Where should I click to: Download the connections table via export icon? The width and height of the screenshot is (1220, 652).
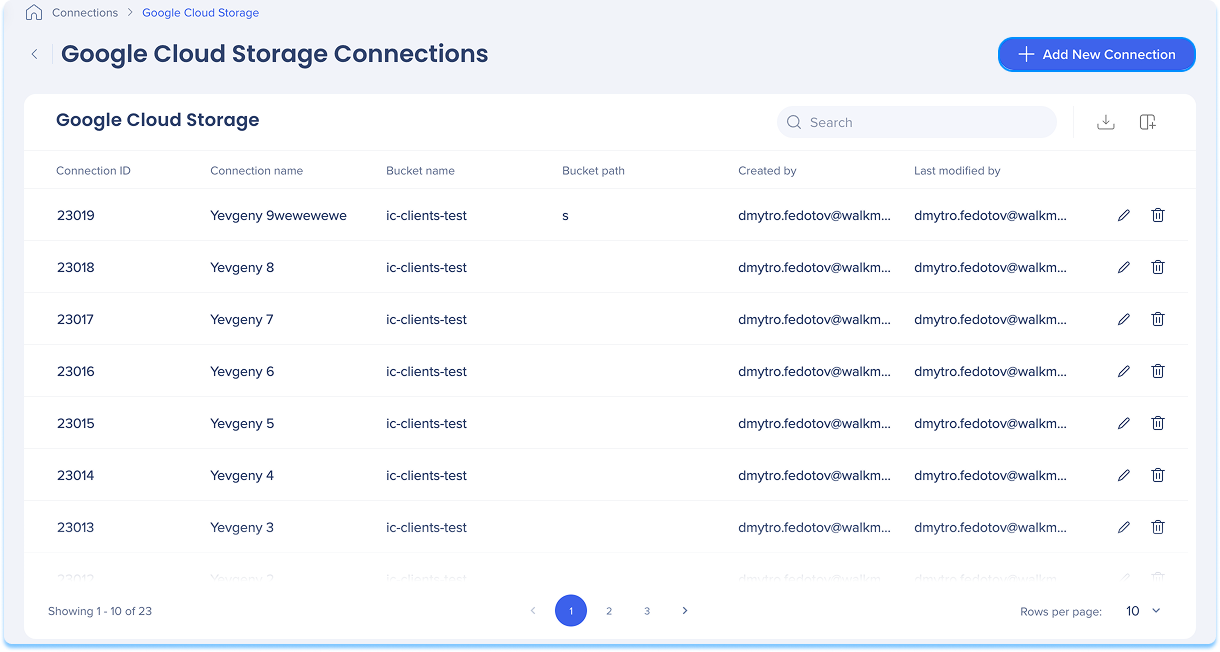pyautogui.click(x=1106, y=122)
